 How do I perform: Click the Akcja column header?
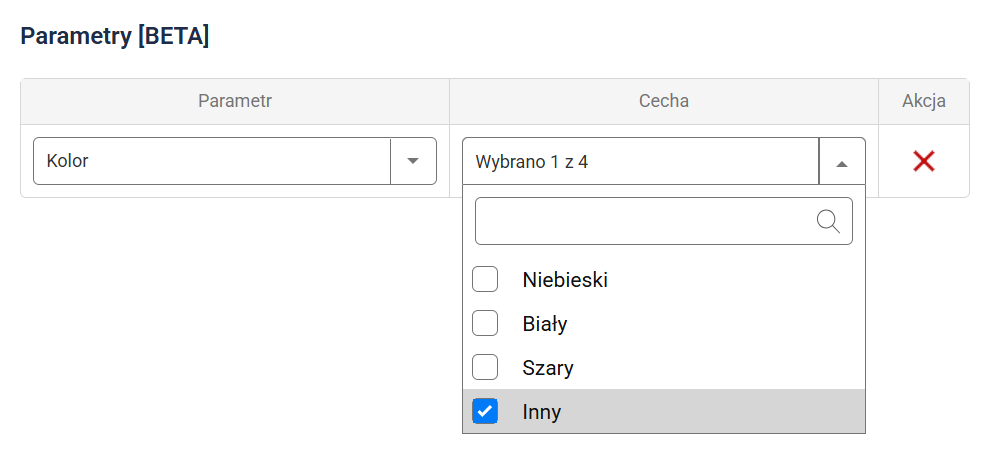923,101
